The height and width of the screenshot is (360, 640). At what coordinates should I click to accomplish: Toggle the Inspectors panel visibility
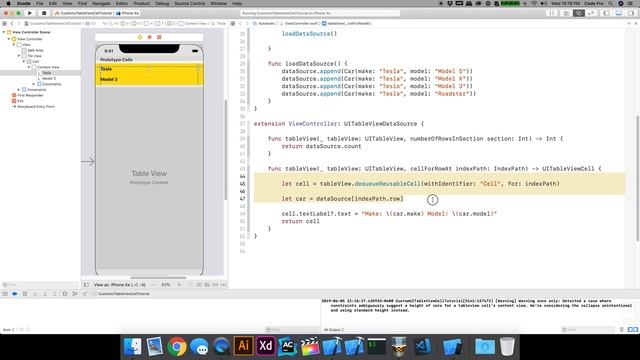click(631, 13)
